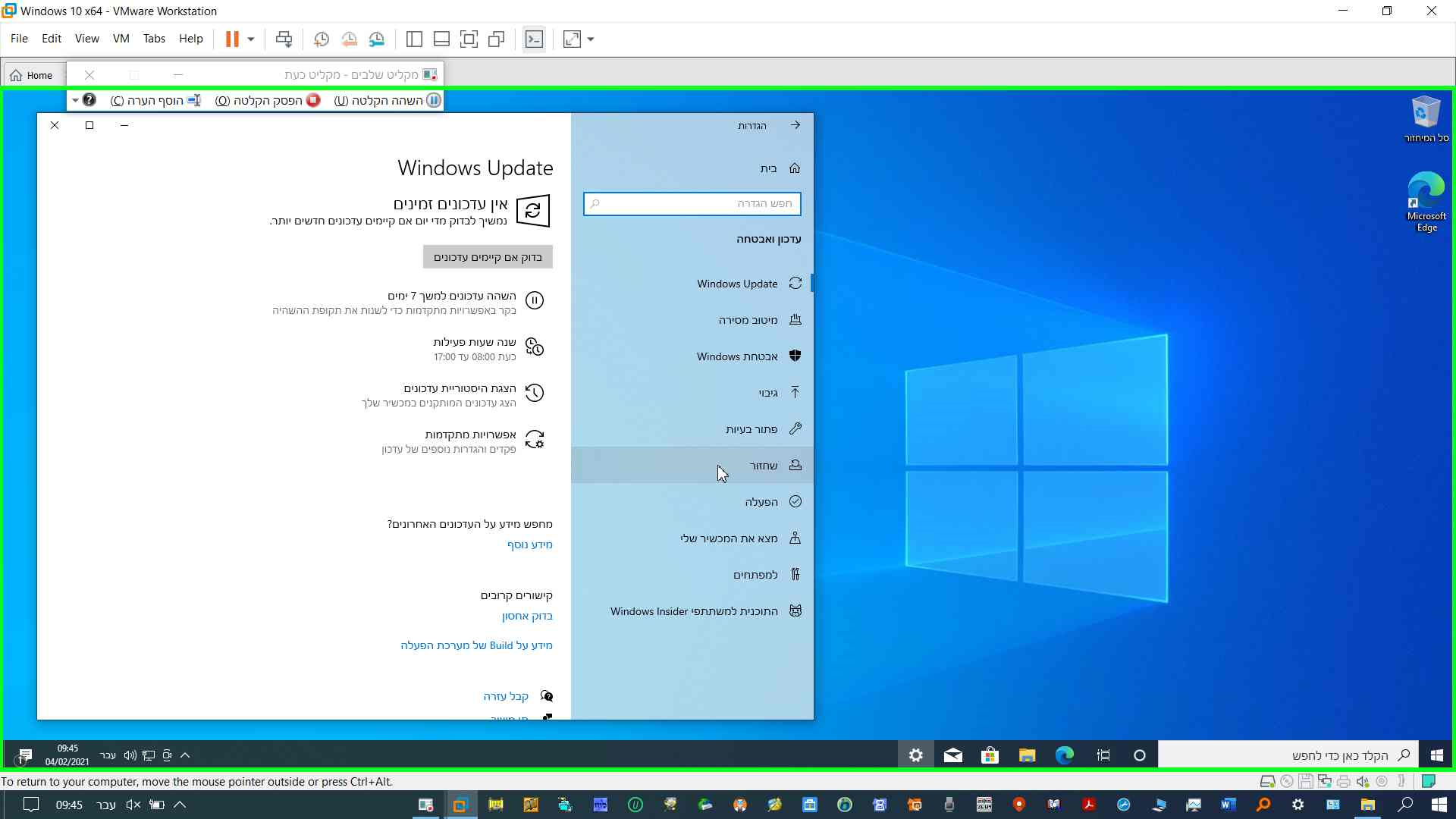
Task: Open תוכנית למשתתפי Windows Insider icon
Action: 795,610
